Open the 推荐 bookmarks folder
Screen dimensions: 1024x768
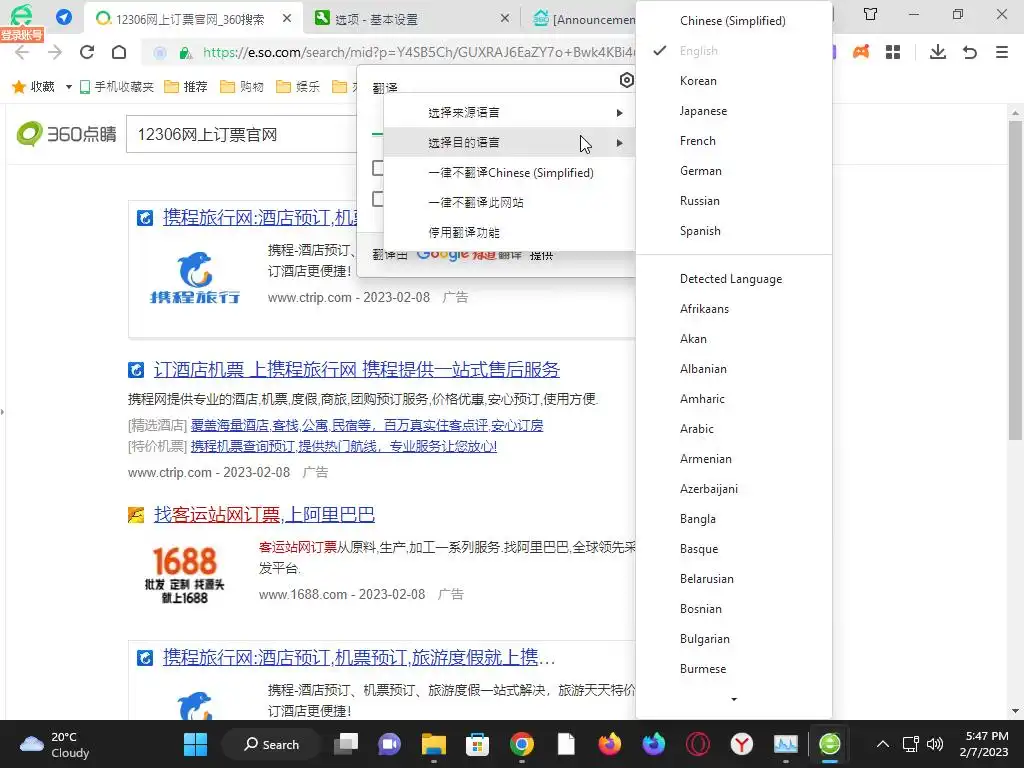185,86
